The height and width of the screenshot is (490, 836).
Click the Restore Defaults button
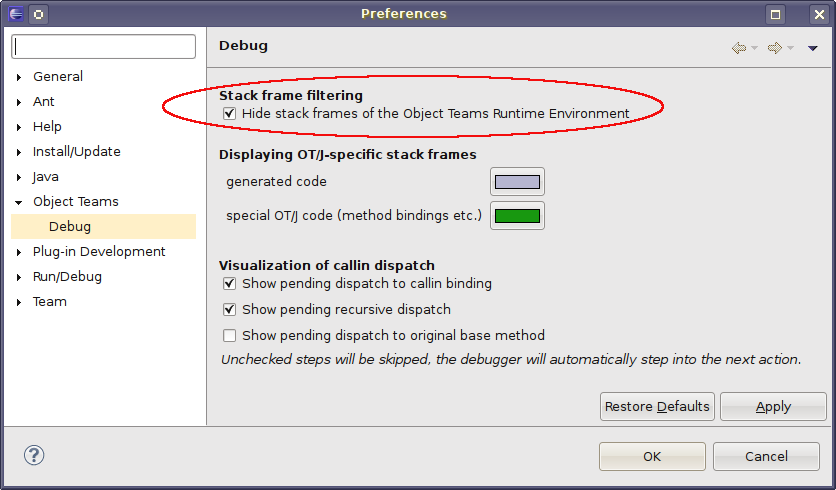coord(657,407)
